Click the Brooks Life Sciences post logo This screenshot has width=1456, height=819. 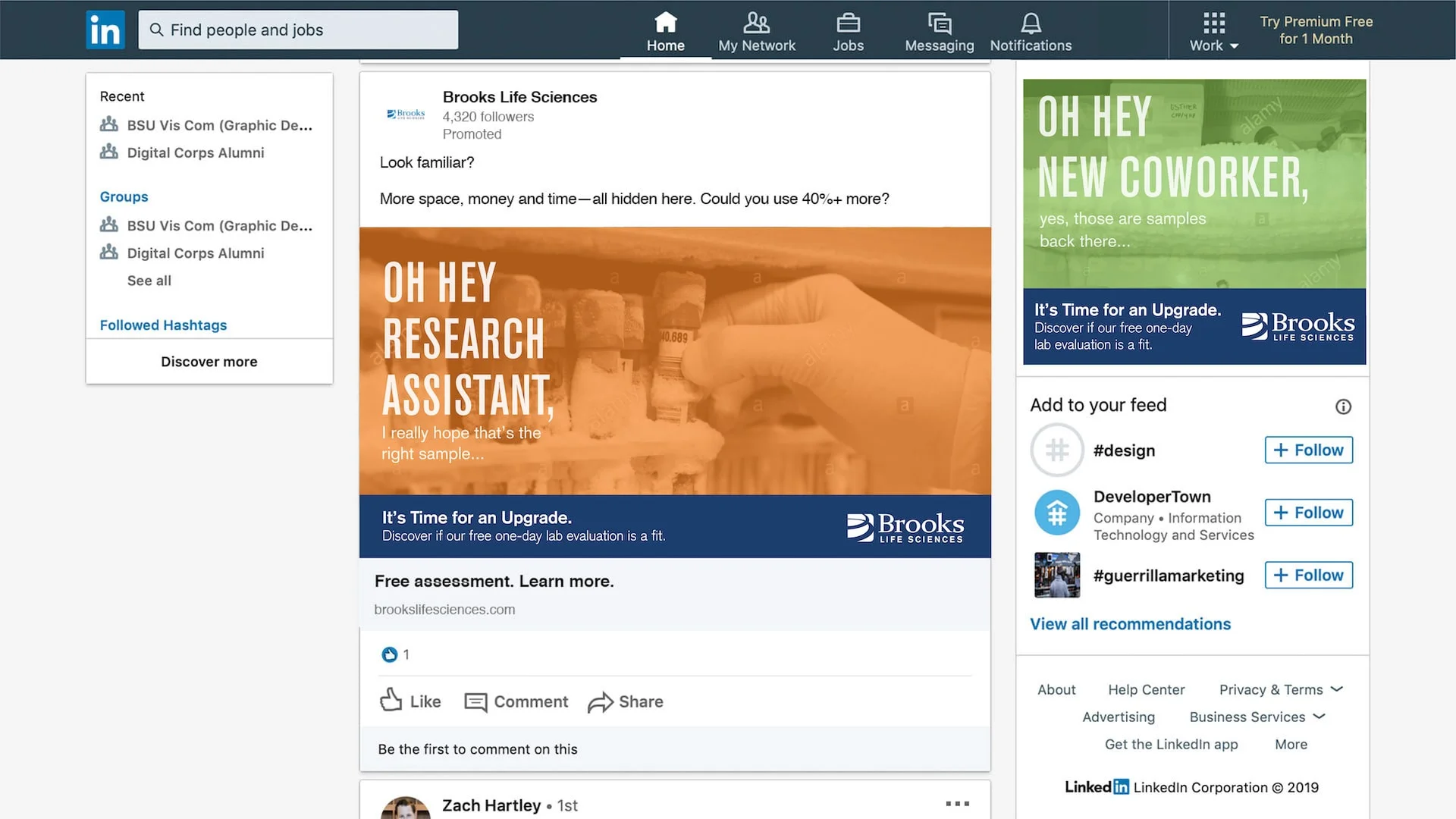[x=406, y=115]
